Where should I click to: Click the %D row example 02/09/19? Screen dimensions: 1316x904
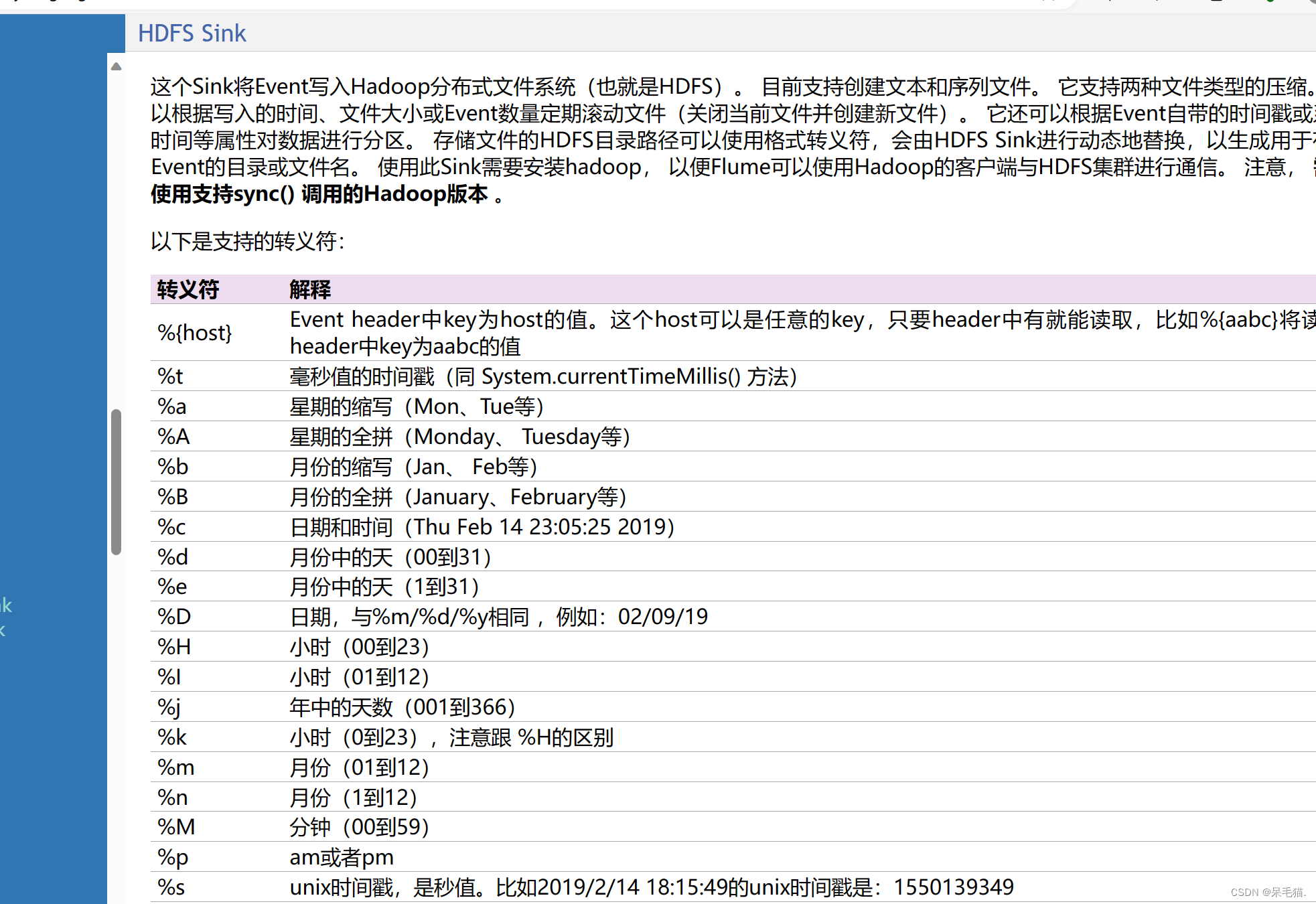coord(662,617)
